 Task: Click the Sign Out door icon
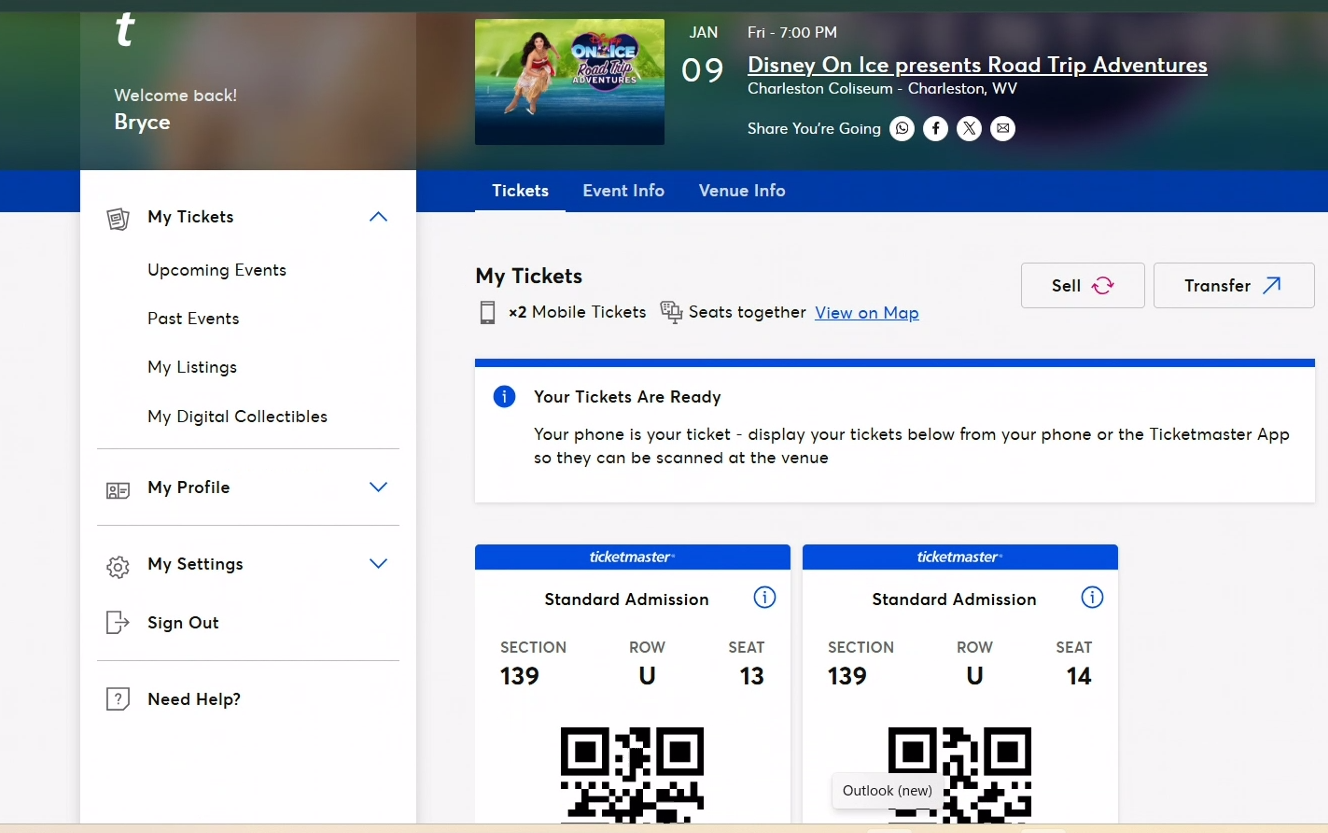click(118, 622)
